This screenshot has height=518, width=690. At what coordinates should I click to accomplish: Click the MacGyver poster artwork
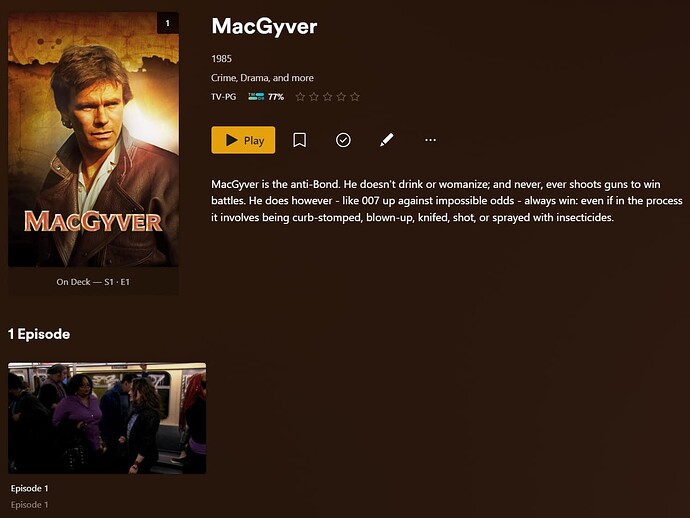(x=93, y=139)
